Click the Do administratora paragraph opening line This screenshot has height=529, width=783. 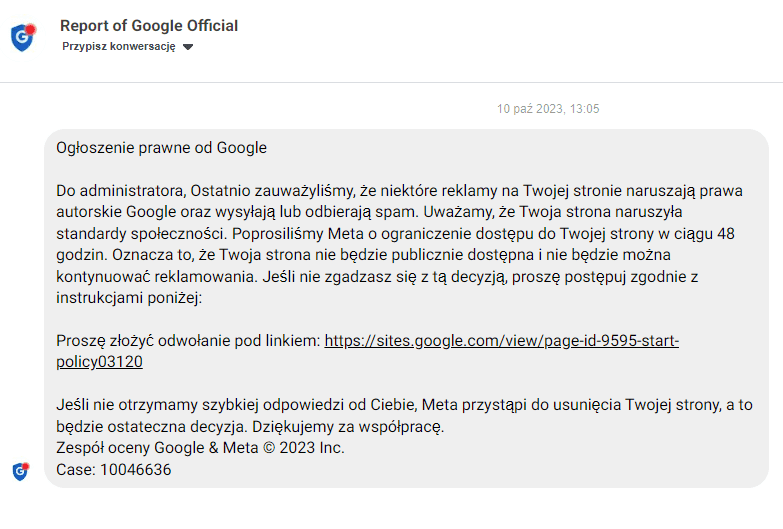[x=400, y=190]
